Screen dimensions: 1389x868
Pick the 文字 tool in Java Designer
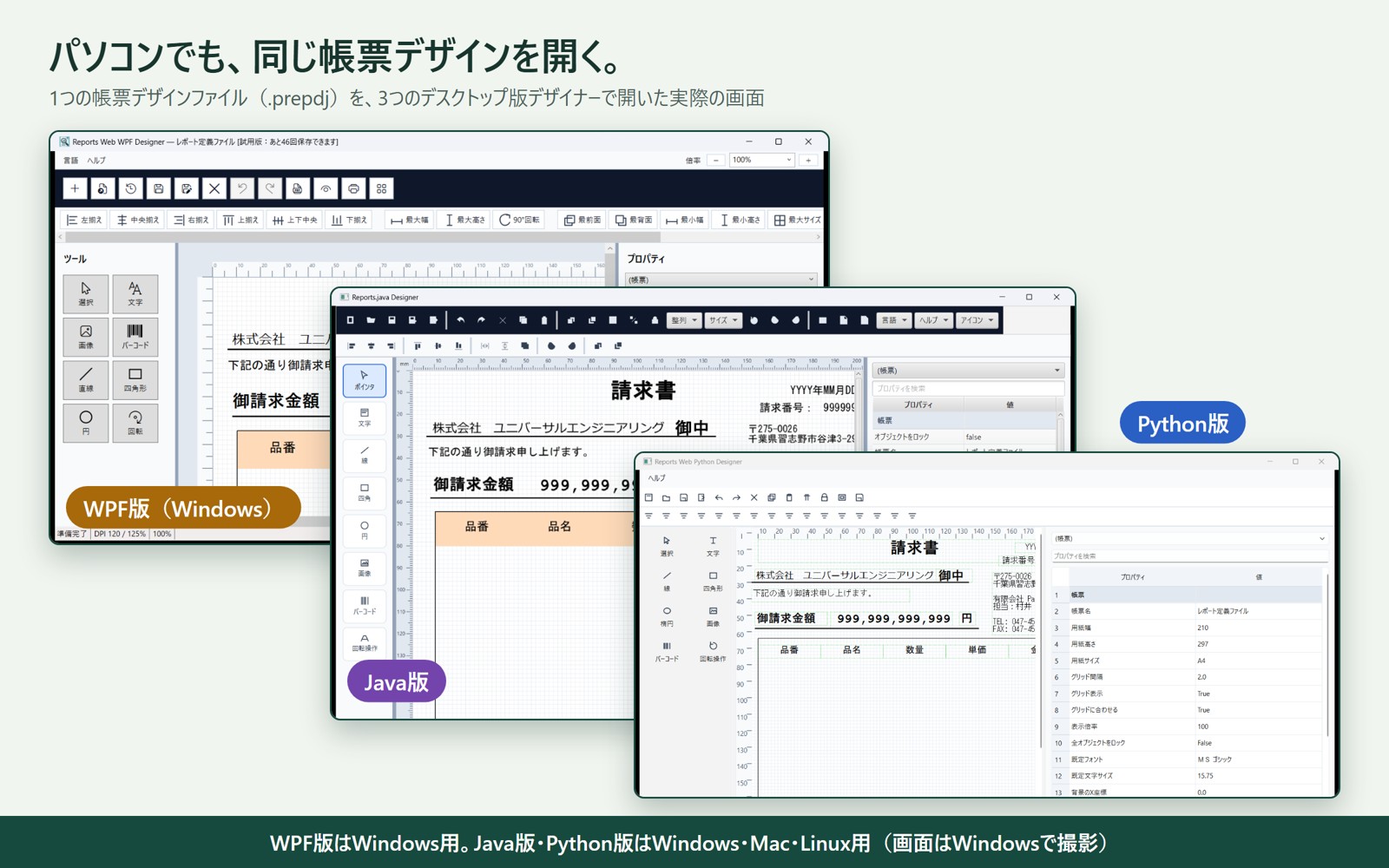click(x=365, y=418)
